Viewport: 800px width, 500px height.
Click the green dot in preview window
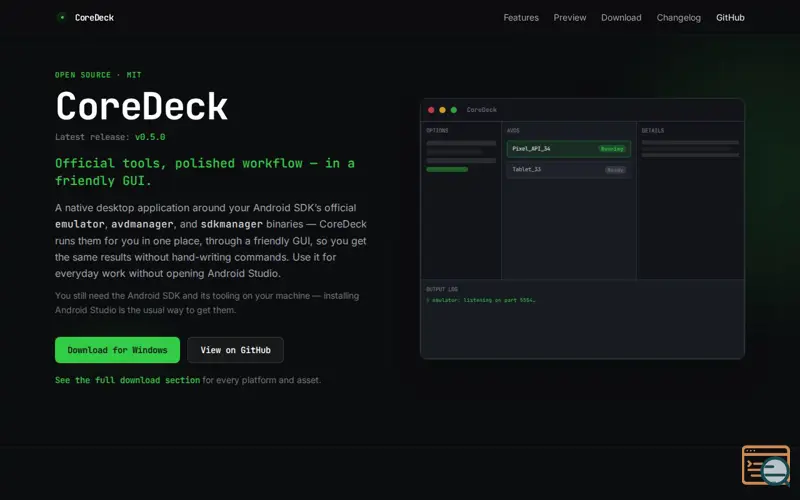pyautogui.click(x=454, y=110)
